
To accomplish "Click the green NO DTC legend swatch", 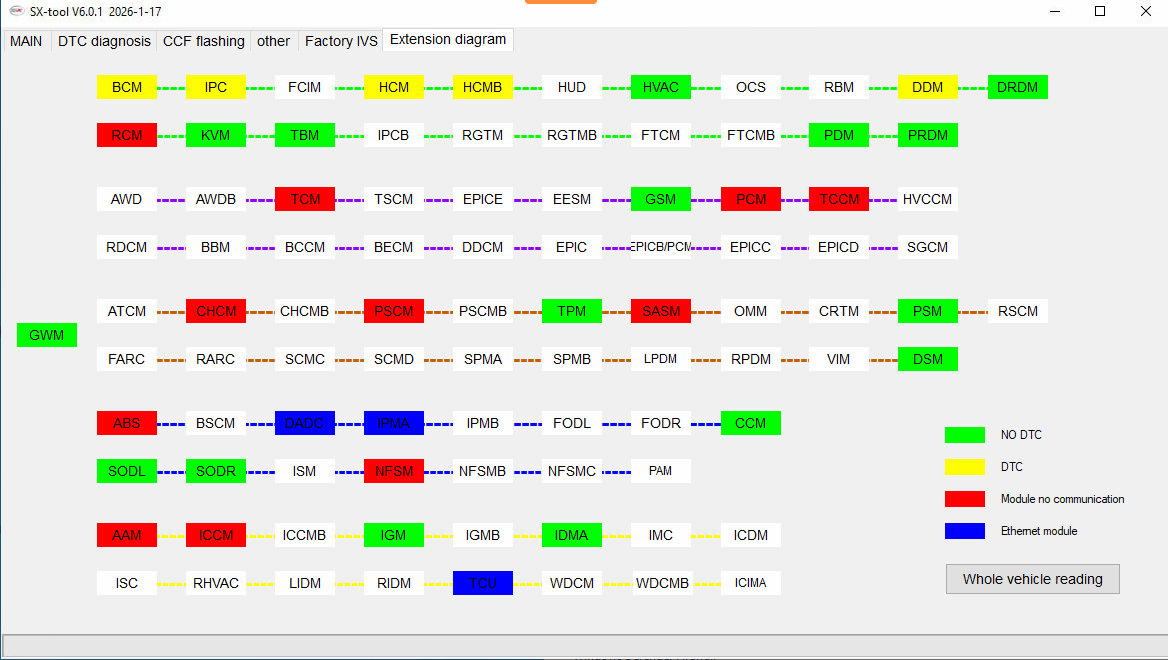I will click(x=965, y=435).
